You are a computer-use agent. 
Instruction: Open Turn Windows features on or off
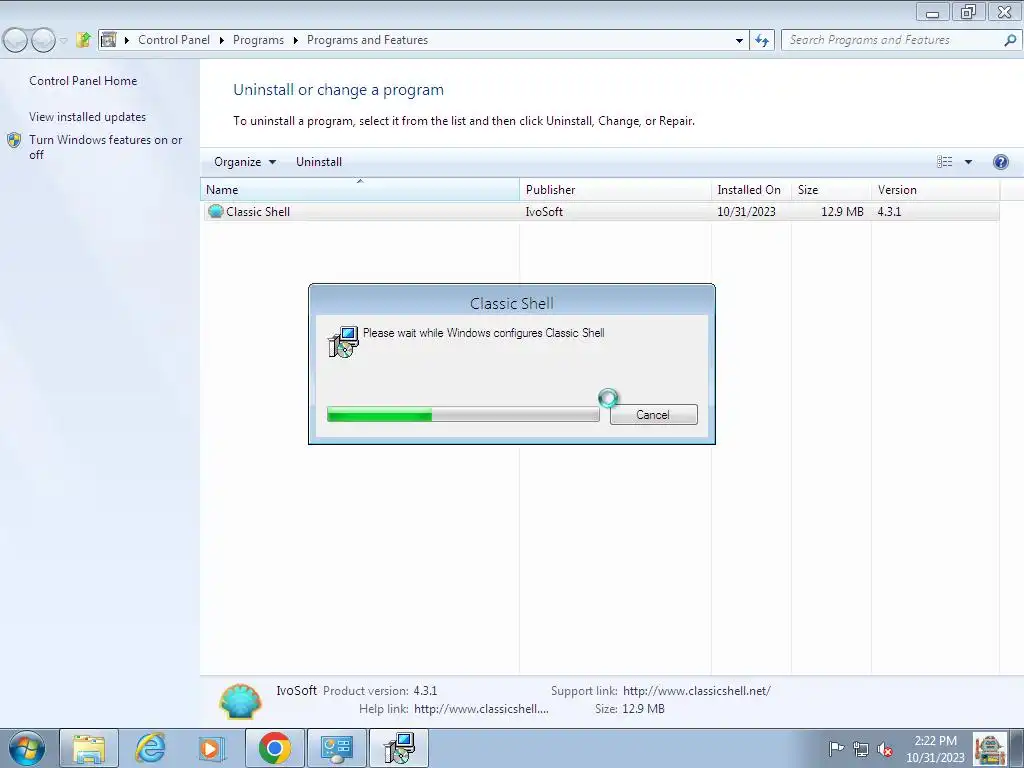[106, 147]
